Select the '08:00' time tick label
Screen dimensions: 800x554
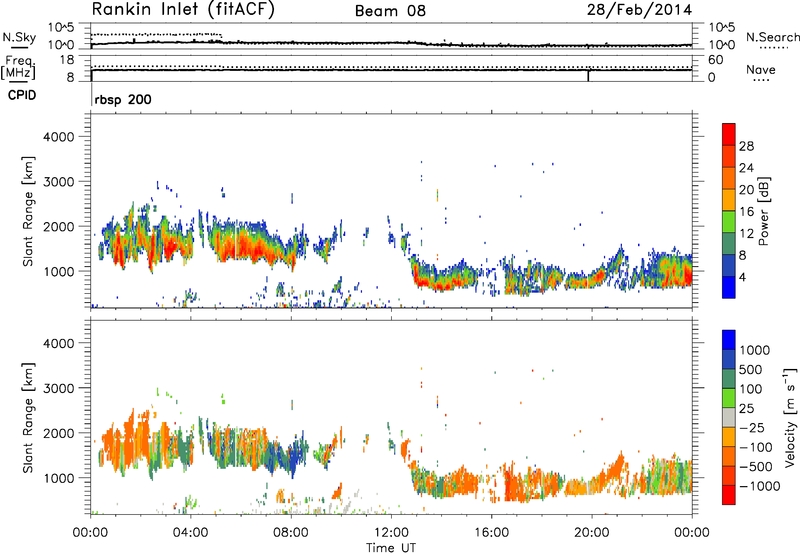coord(291,533)
